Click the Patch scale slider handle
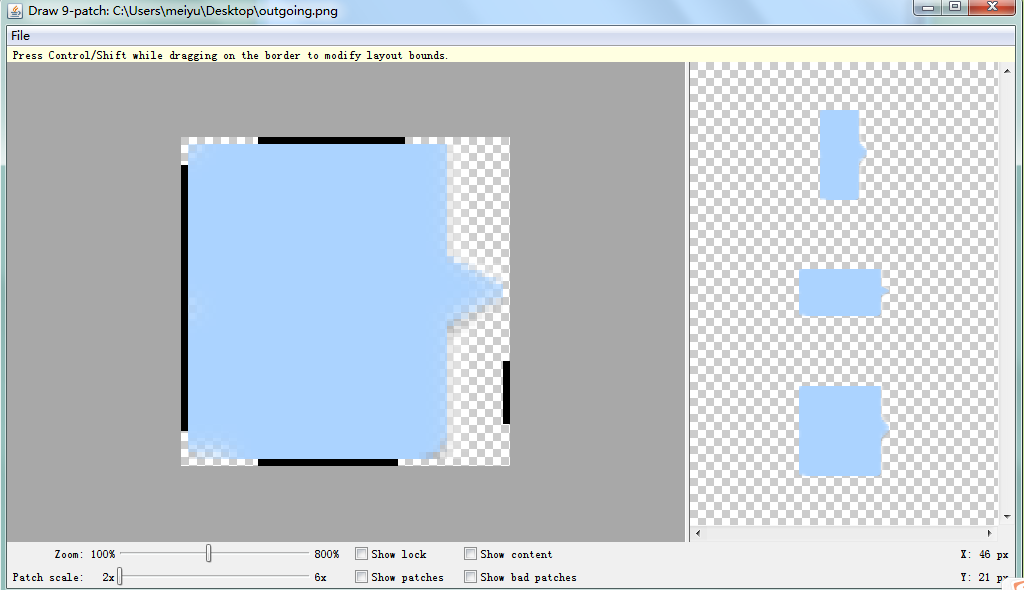This screenshot has width=1024, height=590. pos(120,576)
